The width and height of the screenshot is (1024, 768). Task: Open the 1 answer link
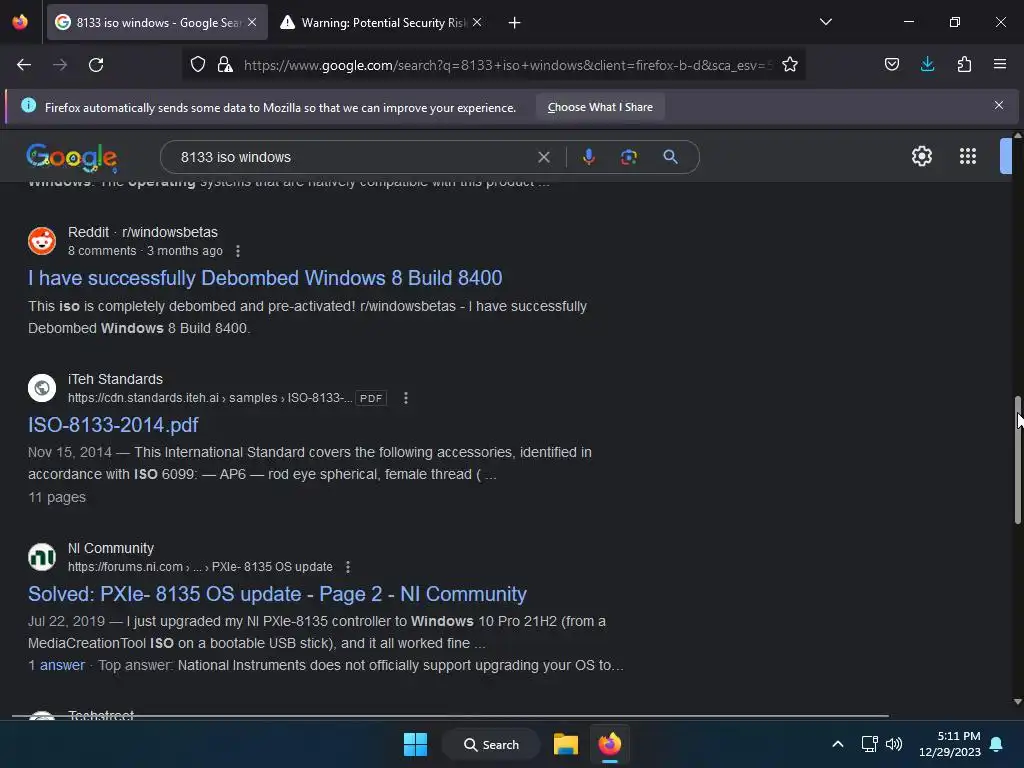click(x=56, y=665)
